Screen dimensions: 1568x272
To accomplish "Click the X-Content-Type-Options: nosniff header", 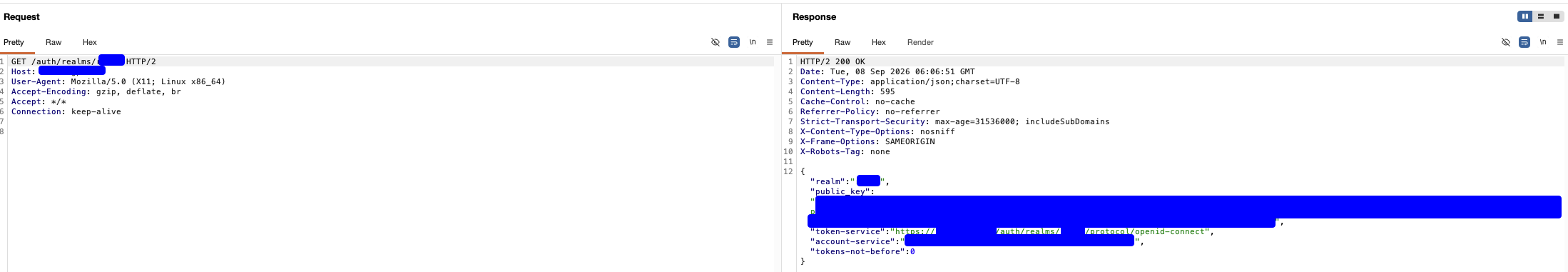I will click(x=877, y=131).
